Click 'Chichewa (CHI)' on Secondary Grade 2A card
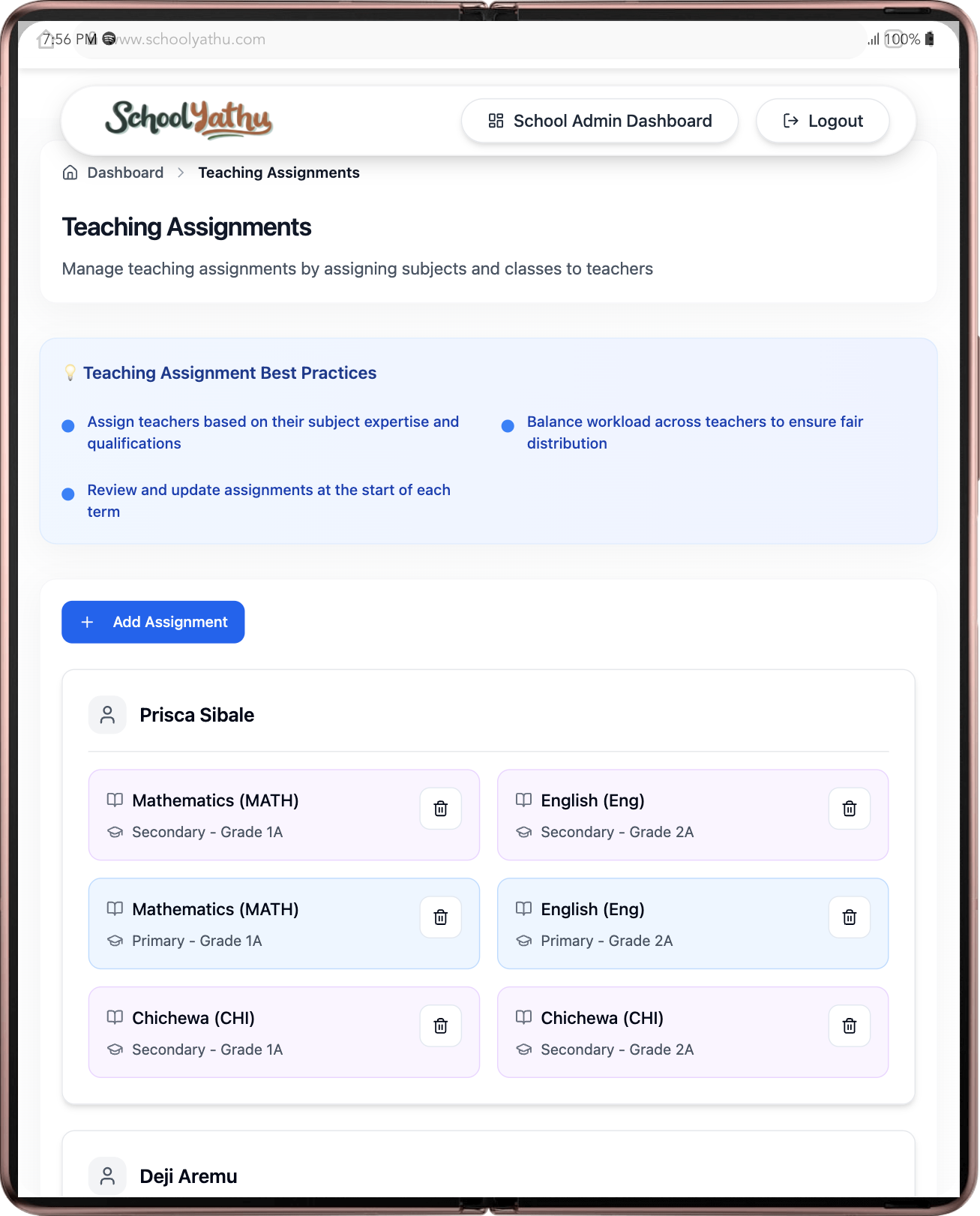Viewport: 980px width, 1216px height. tap(602, 1018)
